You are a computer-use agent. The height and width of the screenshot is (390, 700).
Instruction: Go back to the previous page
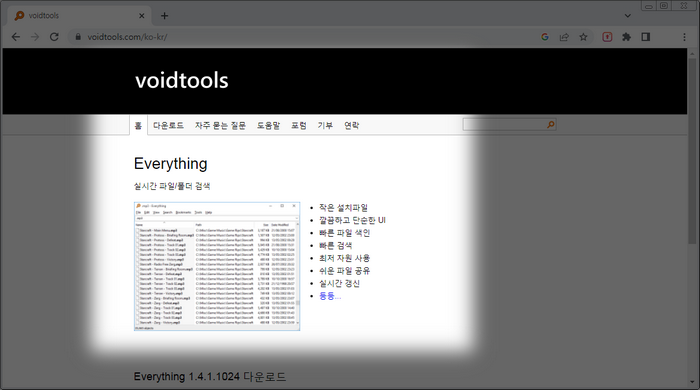16,37
